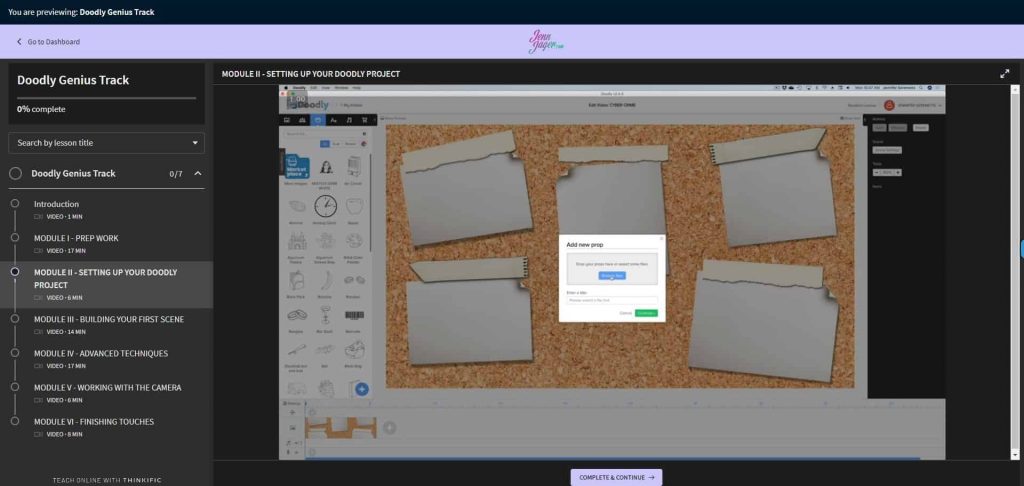1024x486 pixels.
Task: Open the Doodly Text (Aa) tab icon
Action: 333,120
